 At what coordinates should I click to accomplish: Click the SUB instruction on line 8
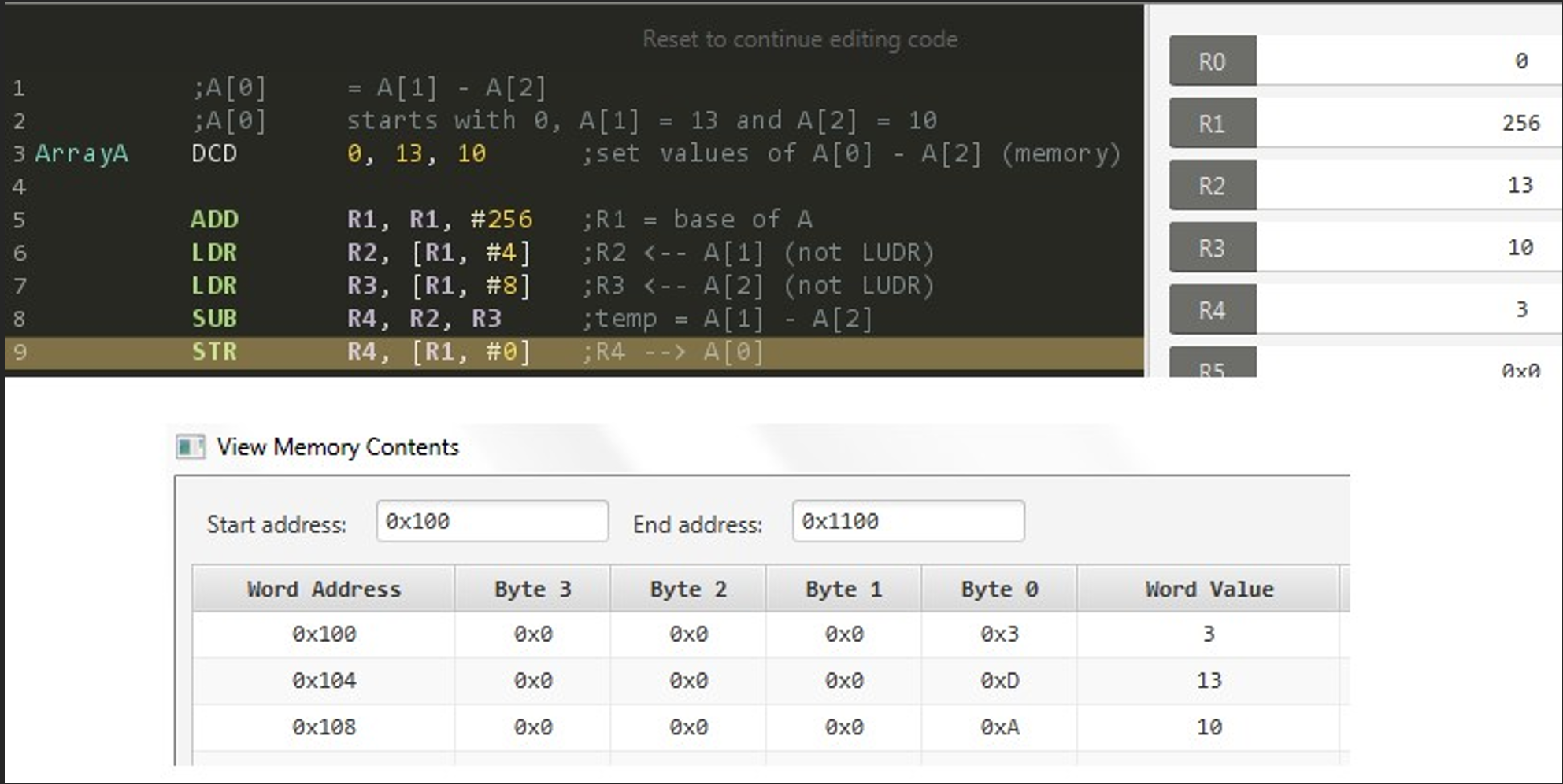pos(214,318)
